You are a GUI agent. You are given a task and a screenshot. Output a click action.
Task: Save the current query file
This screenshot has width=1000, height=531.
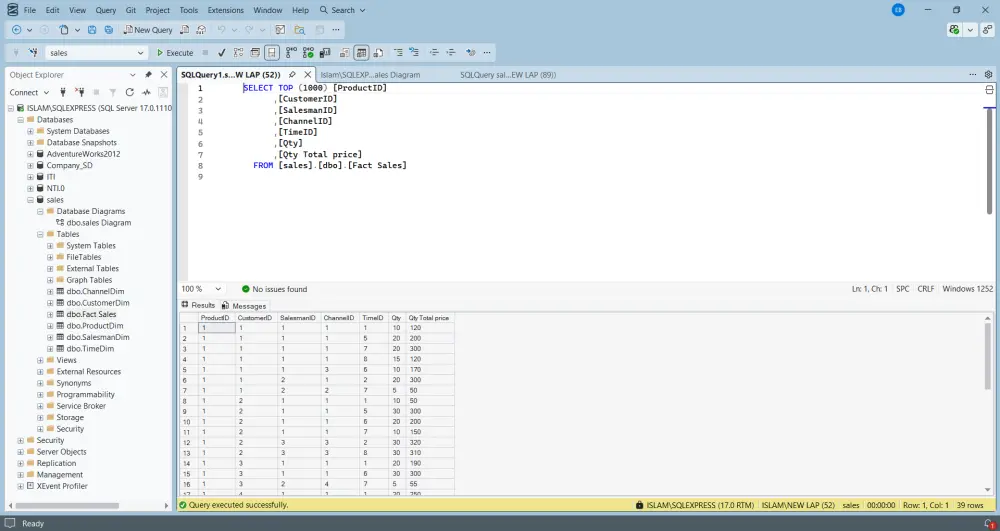pos(92,30)
